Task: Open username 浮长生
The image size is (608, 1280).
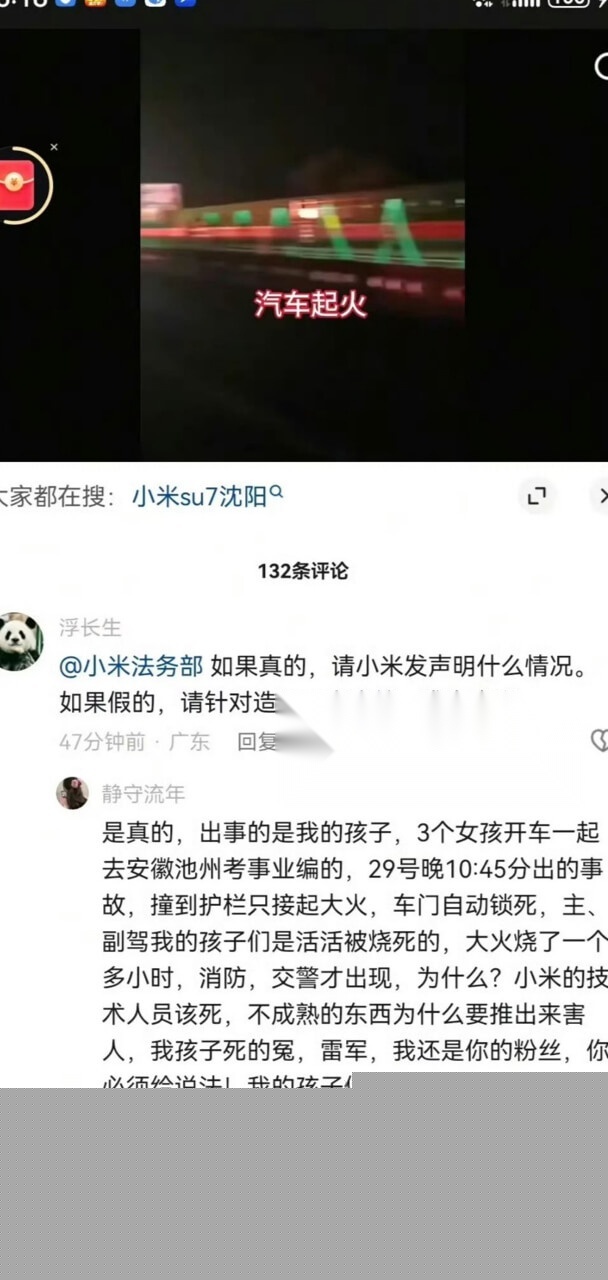Action: pyautogui.click(x=90, y=628)
